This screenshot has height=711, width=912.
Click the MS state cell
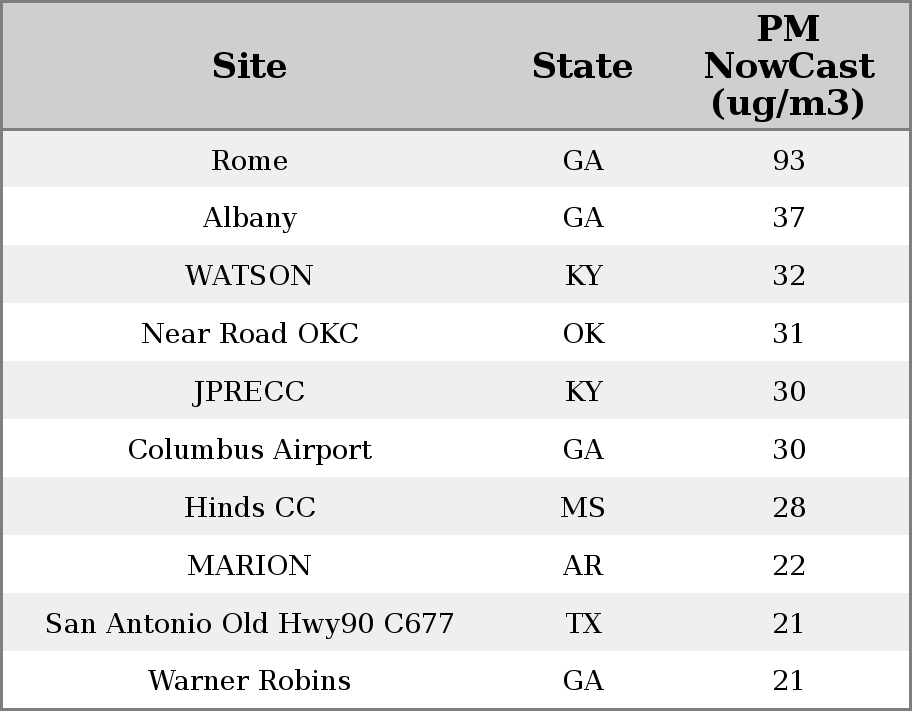(x=583, y=508)
